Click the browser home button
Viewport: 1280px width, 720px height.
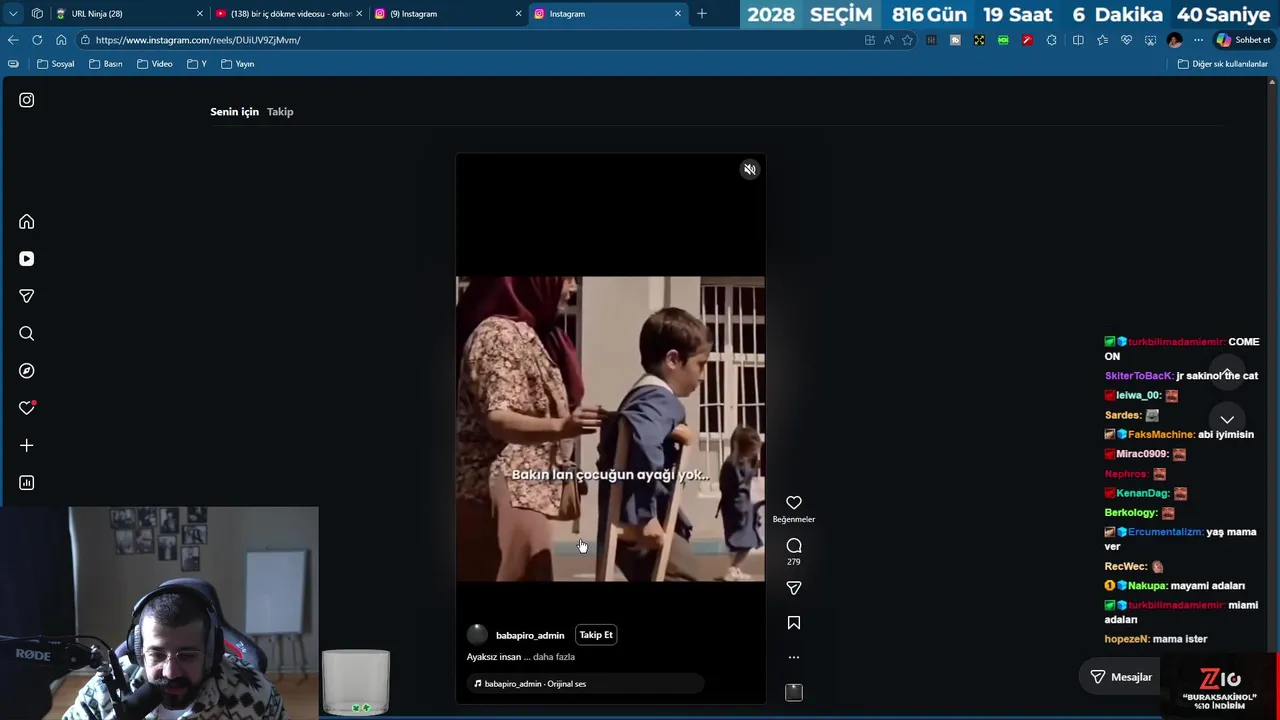pos(61,40)
